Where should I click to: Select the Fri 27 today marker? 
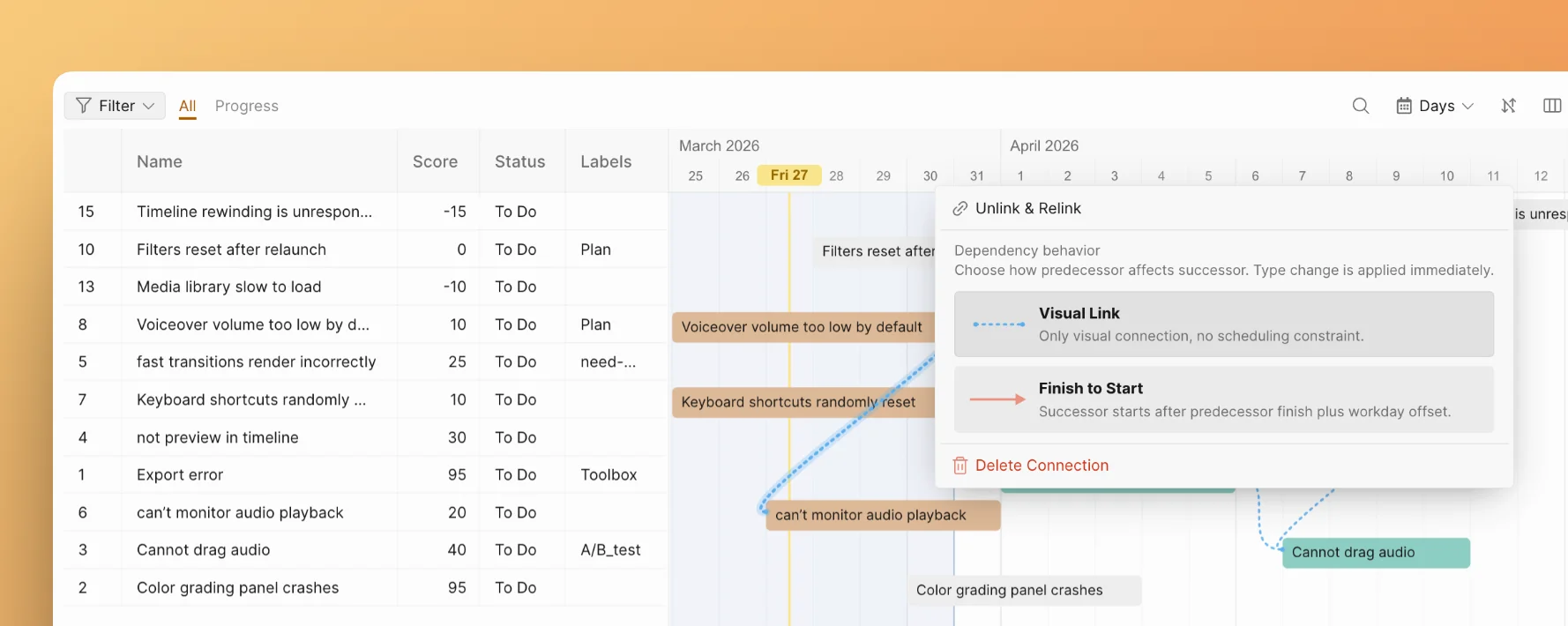[788, 175]
